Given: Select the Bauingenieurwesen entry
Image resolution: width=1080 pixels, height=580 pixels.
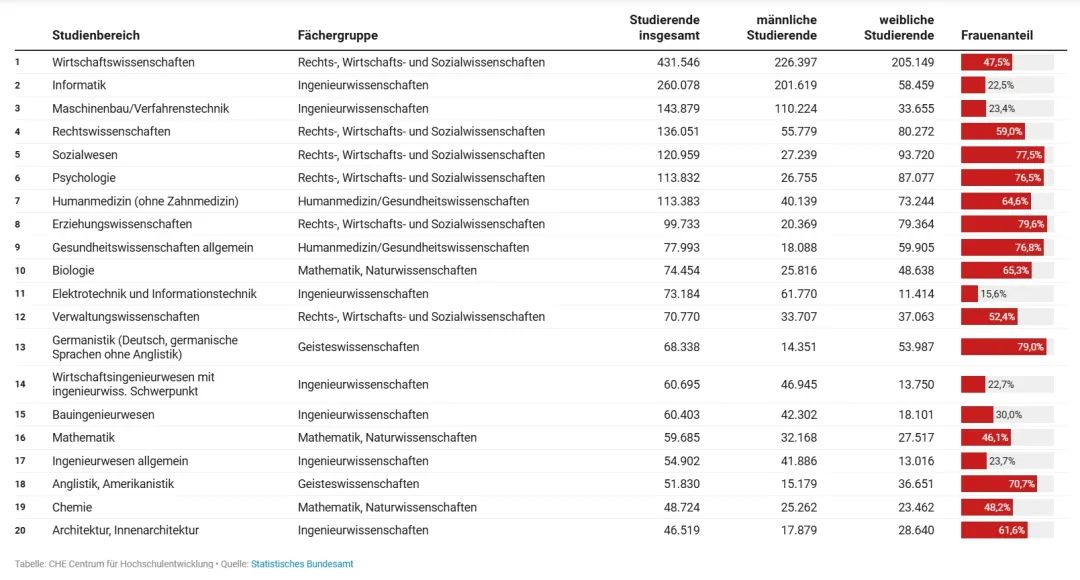Looking at the screenshot, I should pyautogui.click(x=103, y=415).
